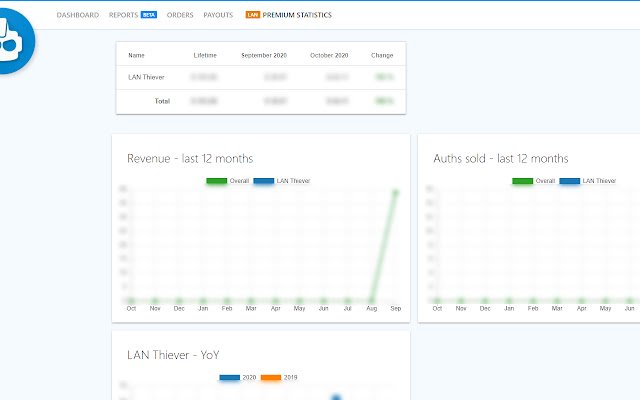
Task: Select the LAN Thiever table row name
Action: click(x=146, y=77)
